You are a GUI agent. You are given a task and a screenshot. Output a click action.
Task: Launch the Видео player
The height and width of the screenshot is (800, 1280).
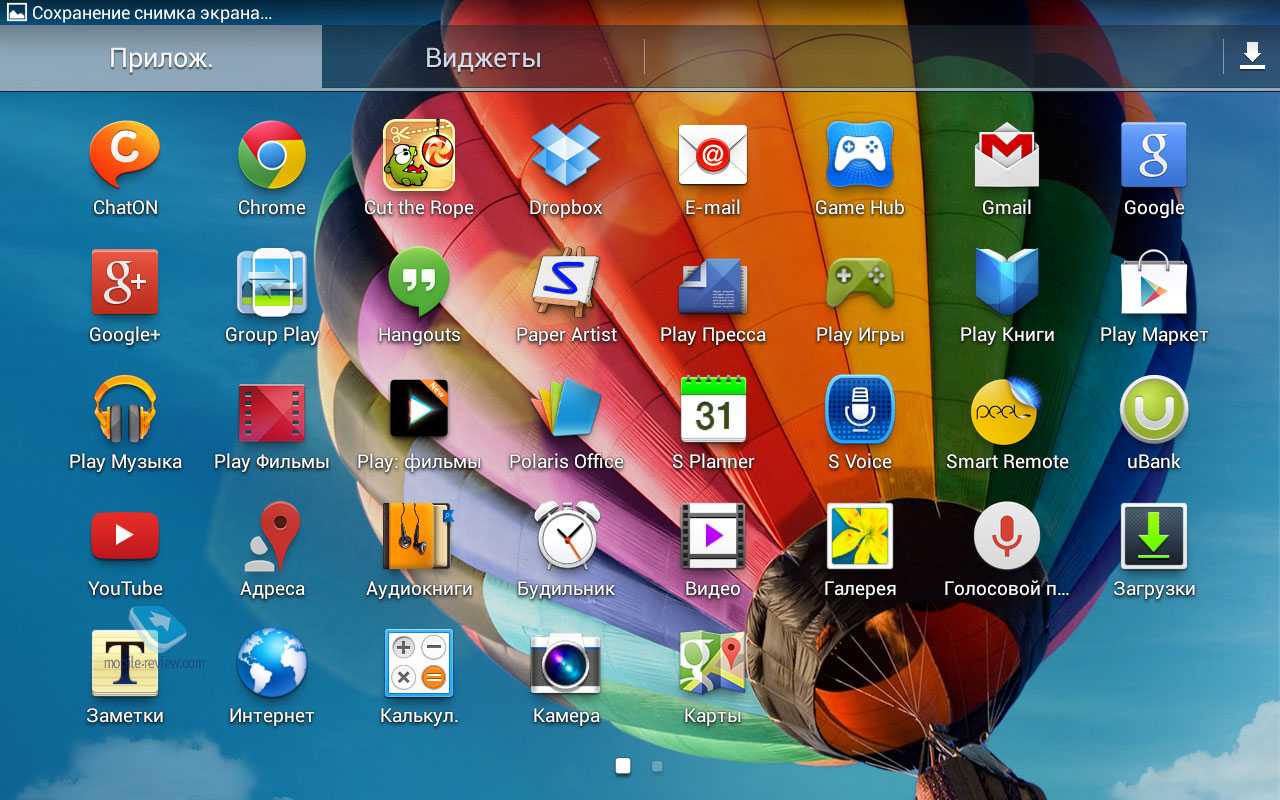coord(713,536)
